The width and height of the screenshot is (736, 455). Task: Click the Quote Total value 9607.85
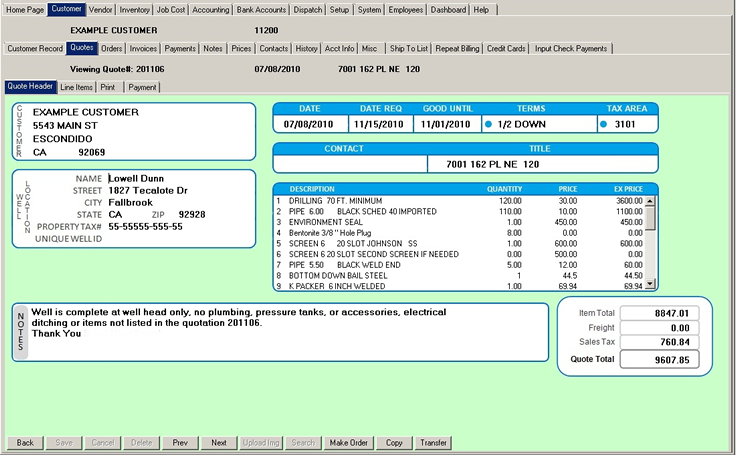pos(659,360)
